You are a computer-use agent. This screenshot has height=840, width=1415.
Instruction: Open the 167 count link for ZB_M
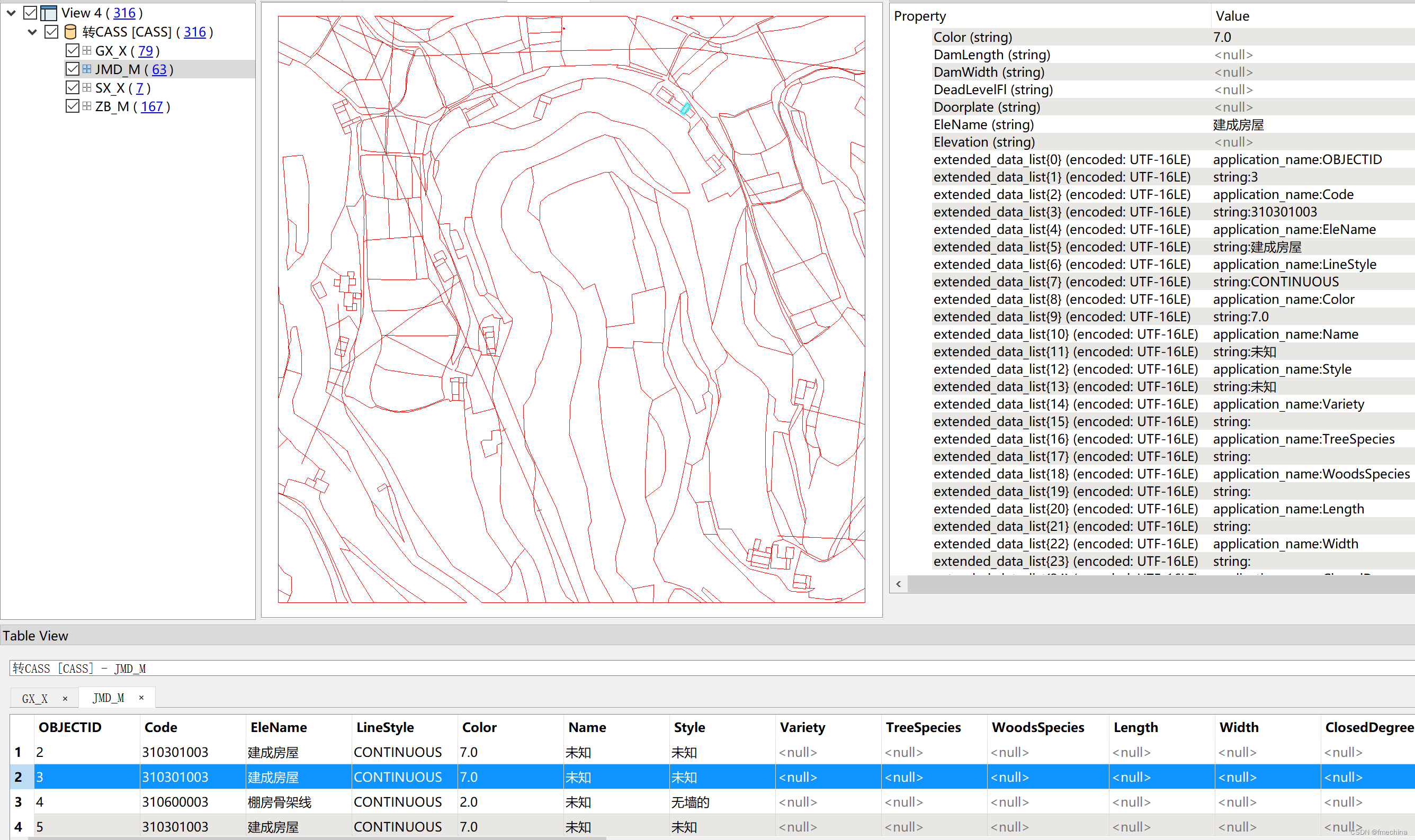click(152, 106)
